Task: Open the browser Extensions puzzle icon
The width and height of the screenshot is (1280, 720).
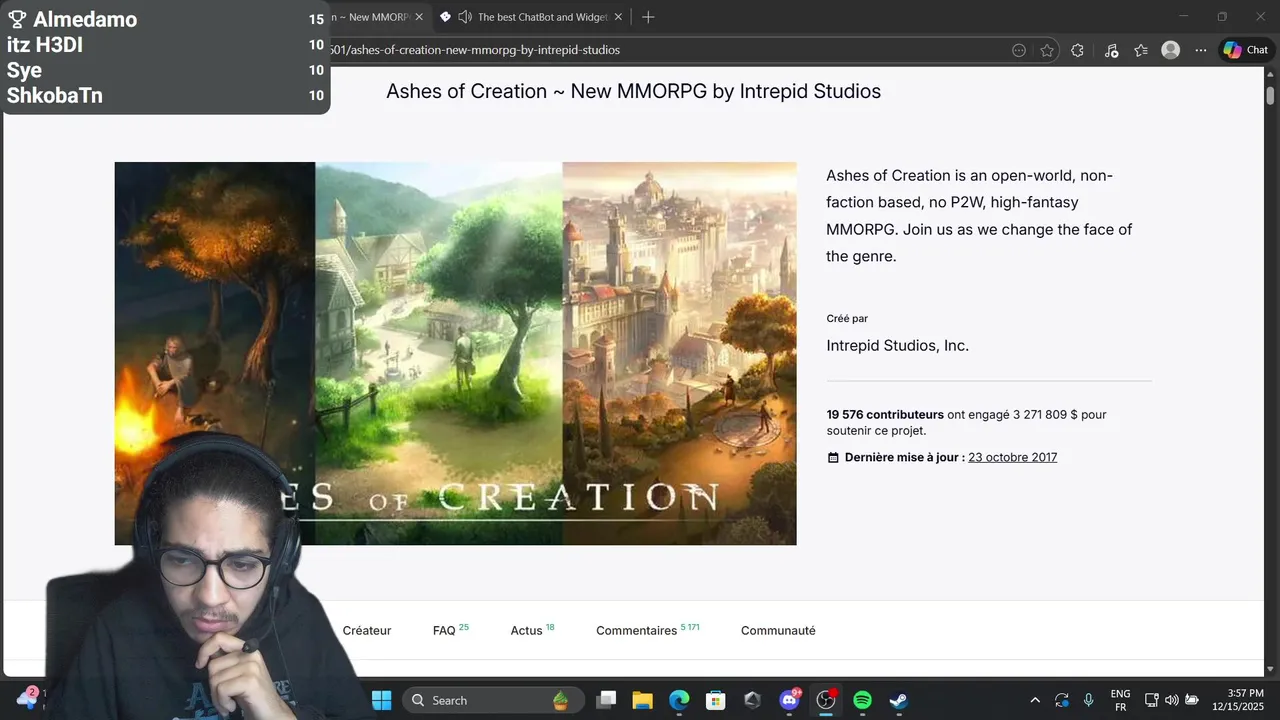Action: [1077, 50]
